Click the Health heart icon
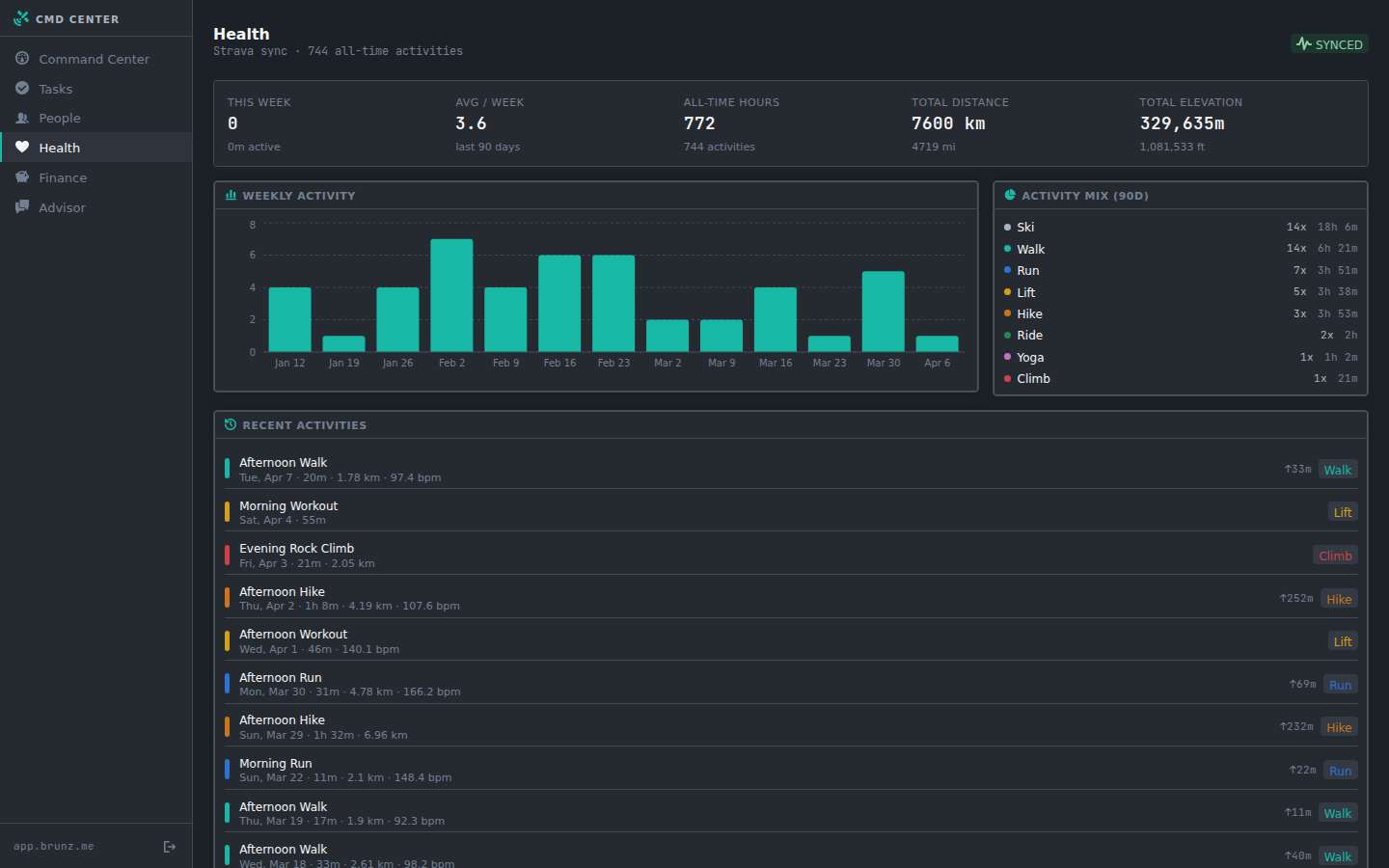The image size is (1389, 868). click(22, 147)
